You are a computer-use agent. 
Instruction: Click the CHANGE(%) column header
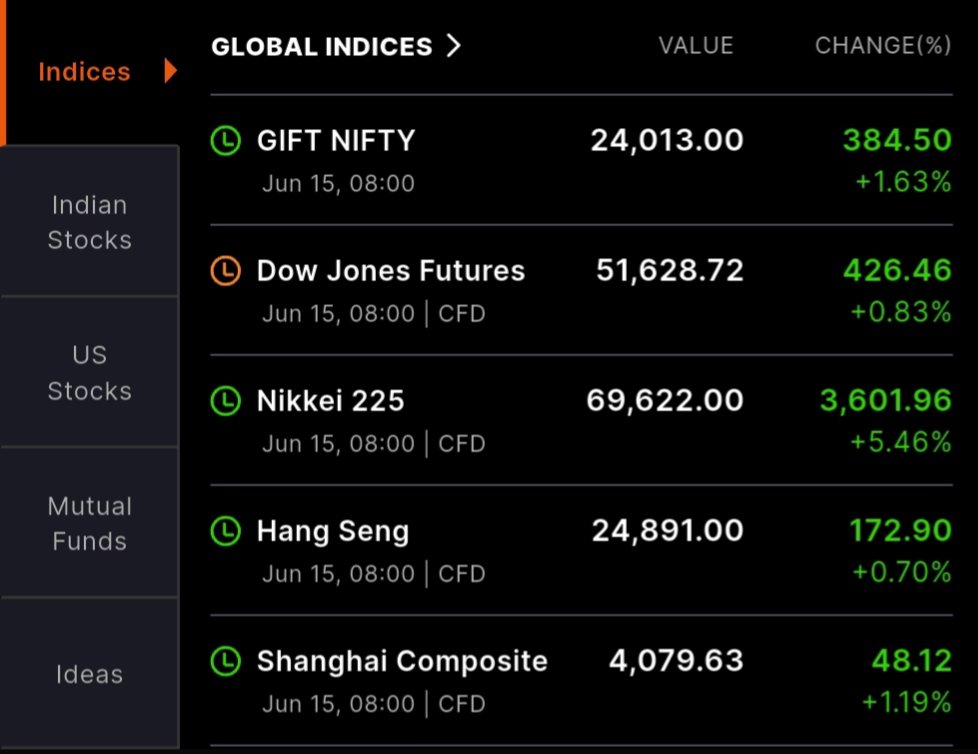(883, 46)
